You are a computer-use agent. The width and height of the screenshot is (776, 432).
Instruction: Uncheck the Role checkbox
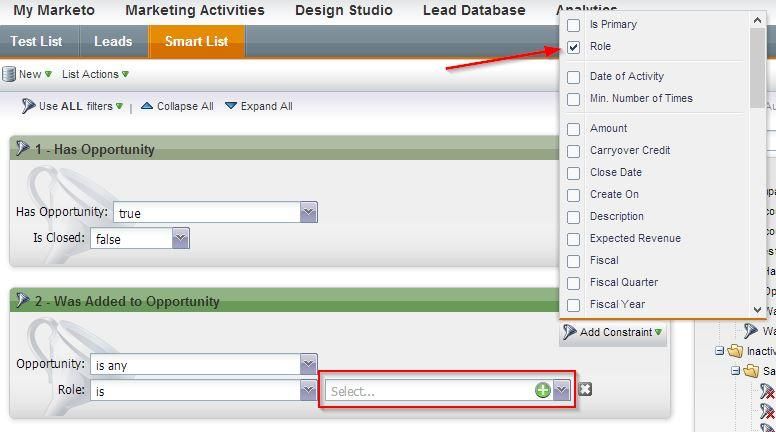click(574, 47)
